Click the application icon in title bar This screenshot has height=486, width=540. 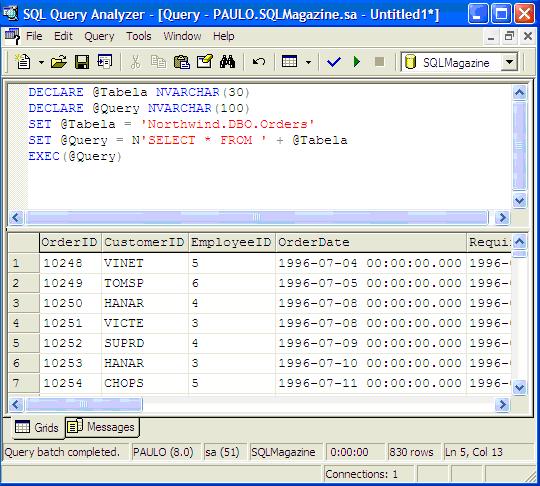click(x=10, y=13)
